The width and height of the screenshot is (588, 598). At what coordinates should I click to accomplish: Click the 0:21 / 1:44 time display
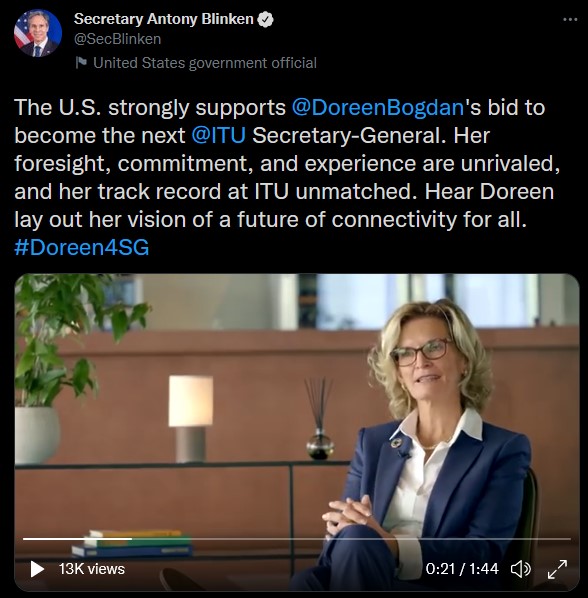(462, 569)
